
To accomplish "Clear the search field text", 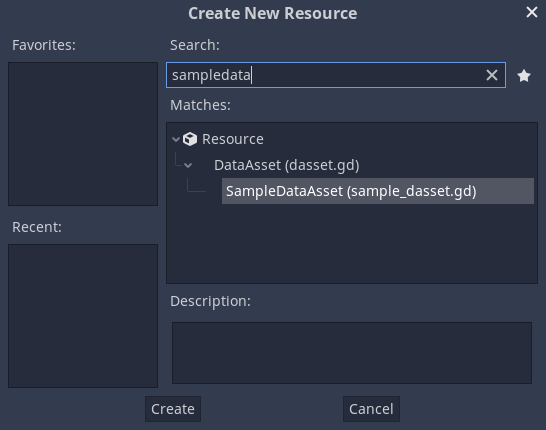I will click(x=492, y=75).
